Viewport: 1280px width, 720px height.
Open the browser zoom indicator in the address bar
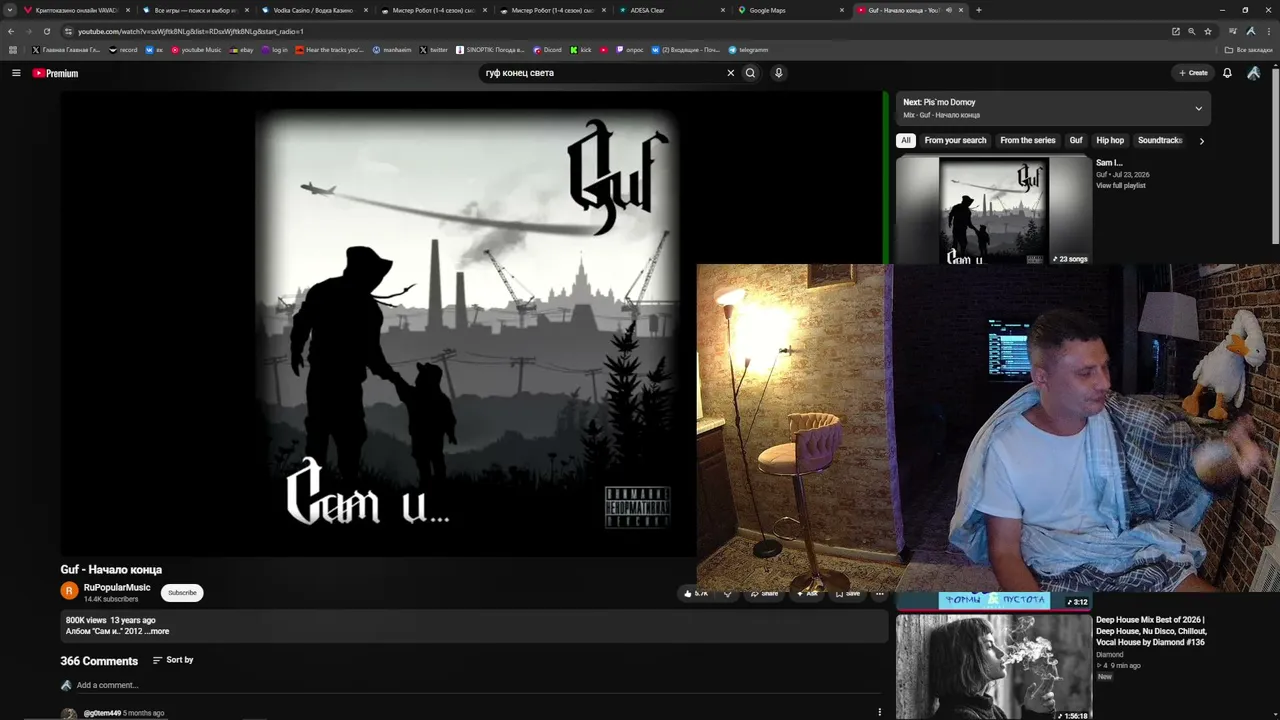[1191, 31]
